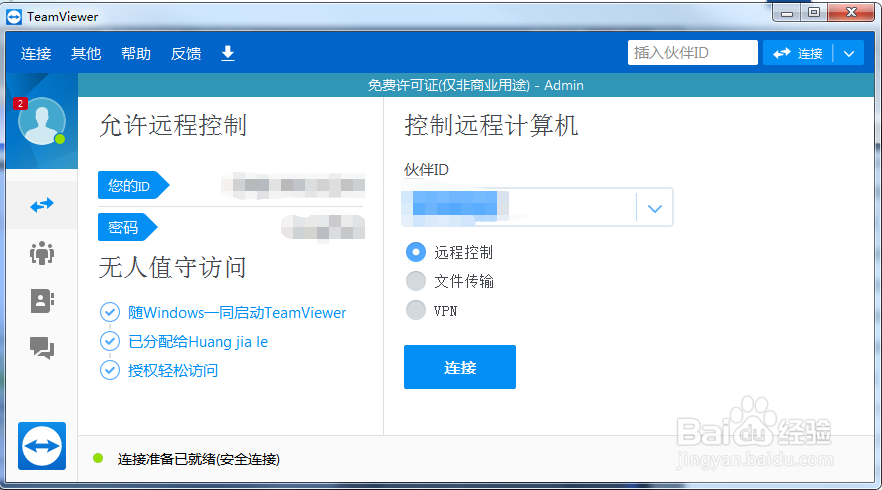Select the VPN radio button
The image size is (882, 490).
pyautogui.click(x=416, y=310)
